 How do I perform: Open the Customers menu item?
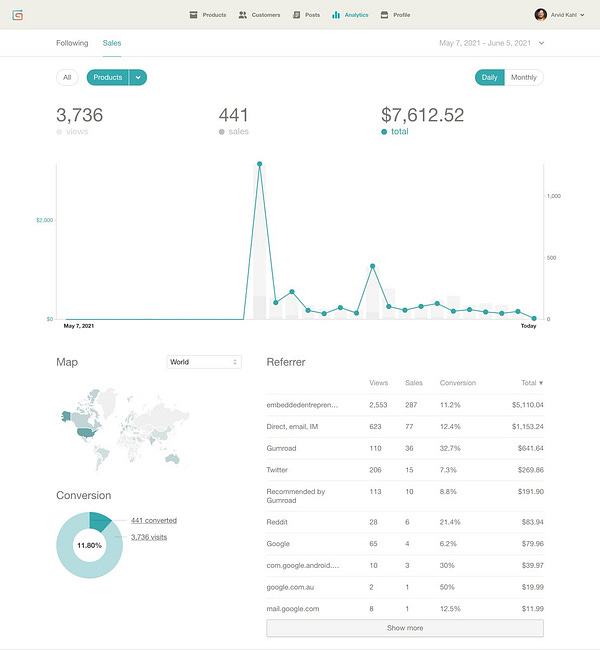(x=260, y=15)
